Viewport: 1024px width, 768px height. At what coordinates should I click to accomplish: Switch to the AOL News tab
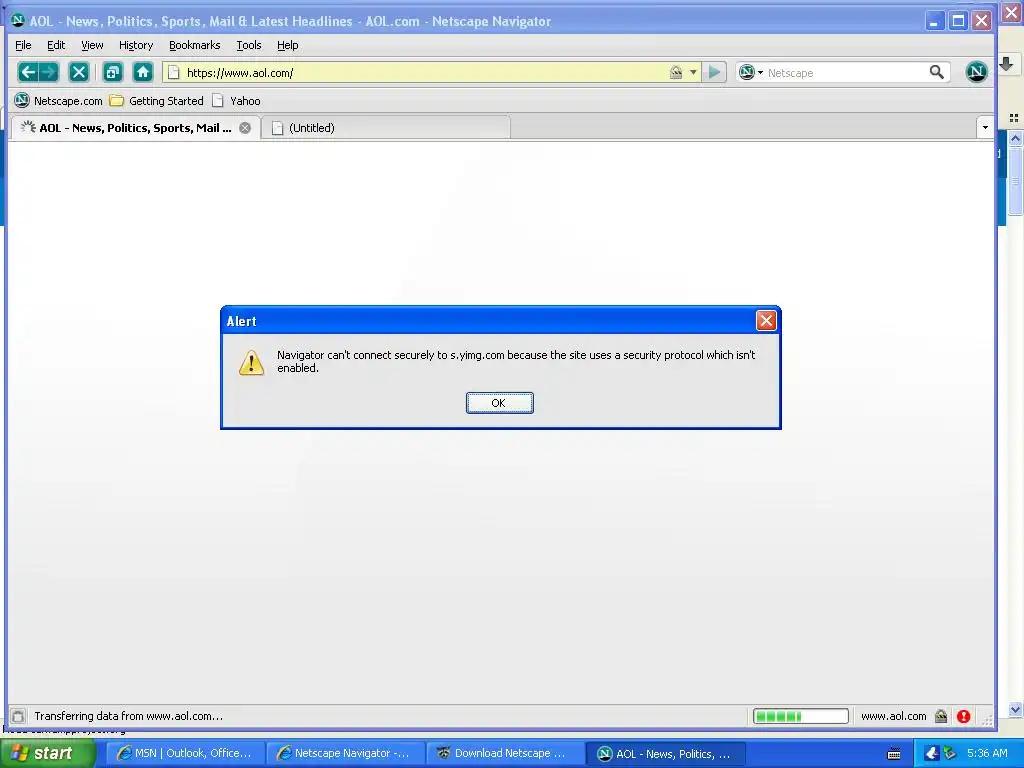[135, 127]
